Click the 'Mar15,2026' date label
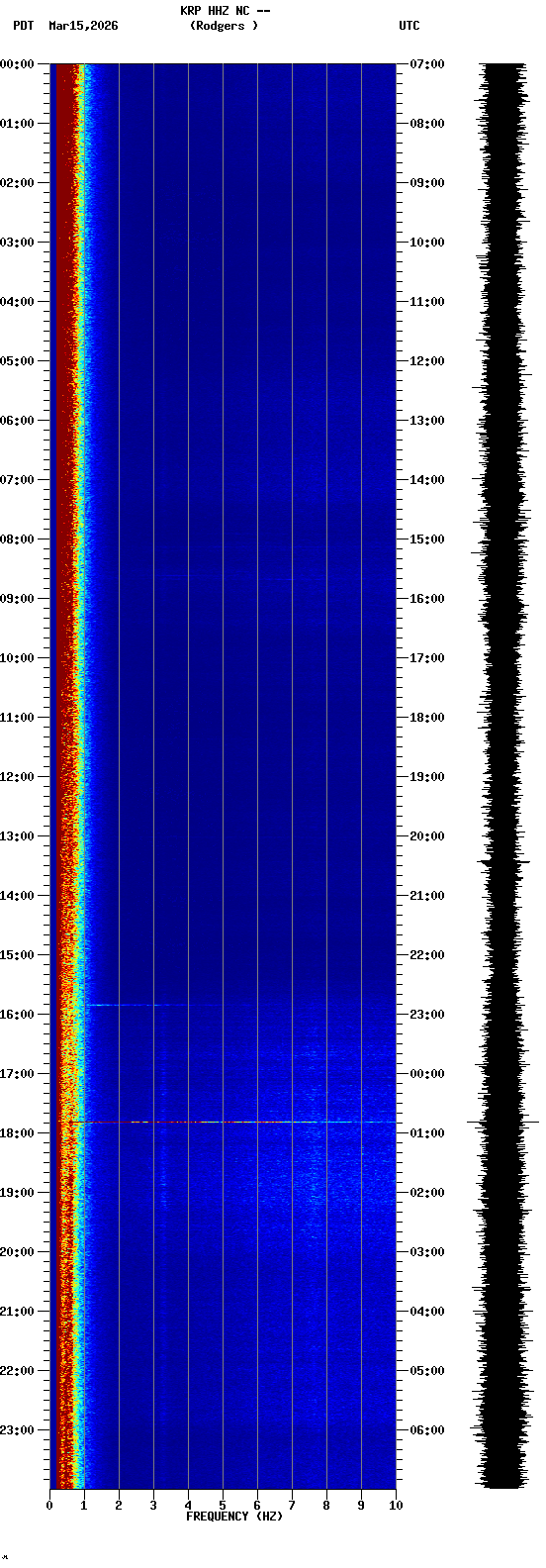Image resolution: width=546 pixels, height=1568 pixels. coord(83,26)
